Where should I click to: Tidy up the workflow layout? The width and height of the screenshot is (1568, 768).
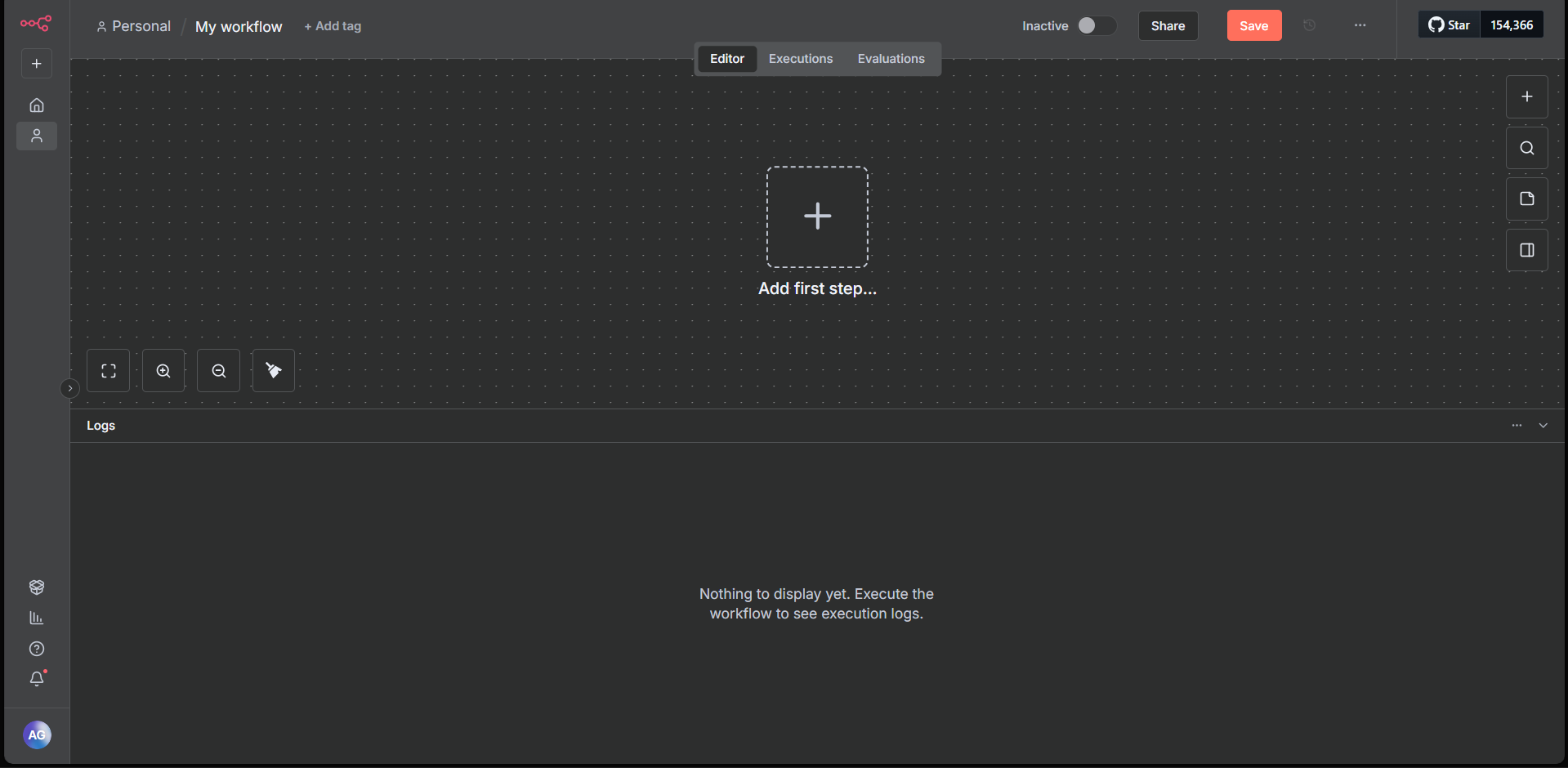(273, 370)
